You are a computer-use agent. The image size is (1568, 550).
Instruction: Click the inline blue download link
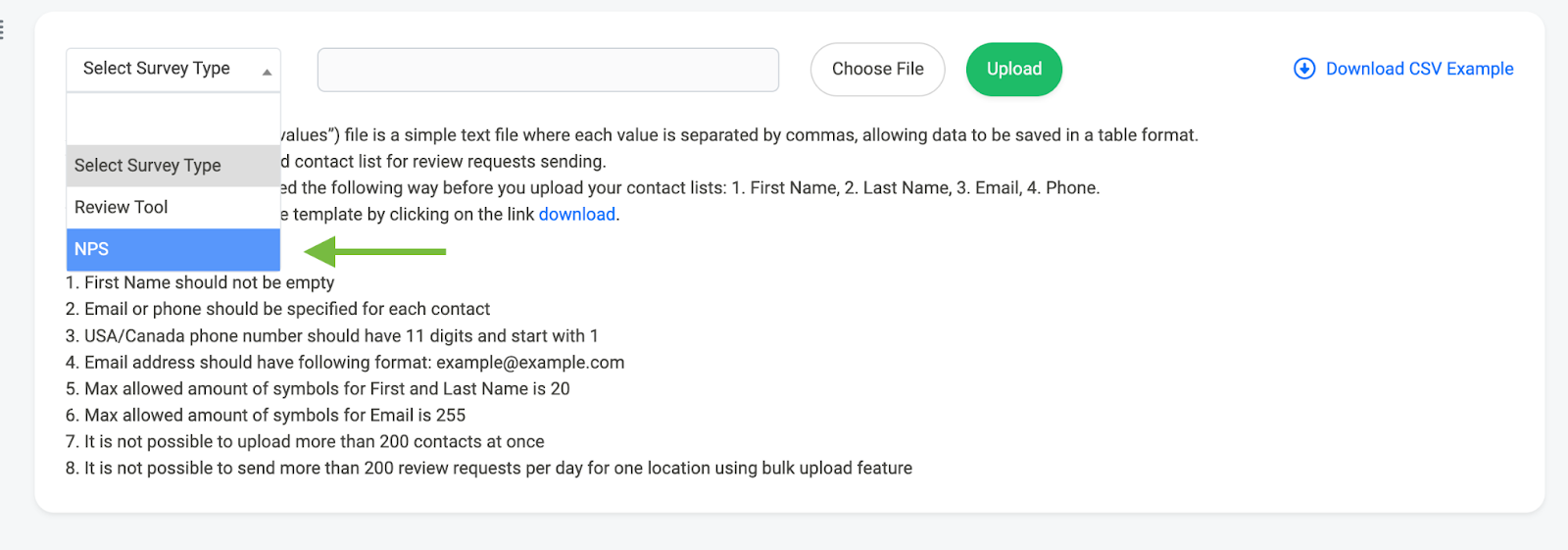576,215
